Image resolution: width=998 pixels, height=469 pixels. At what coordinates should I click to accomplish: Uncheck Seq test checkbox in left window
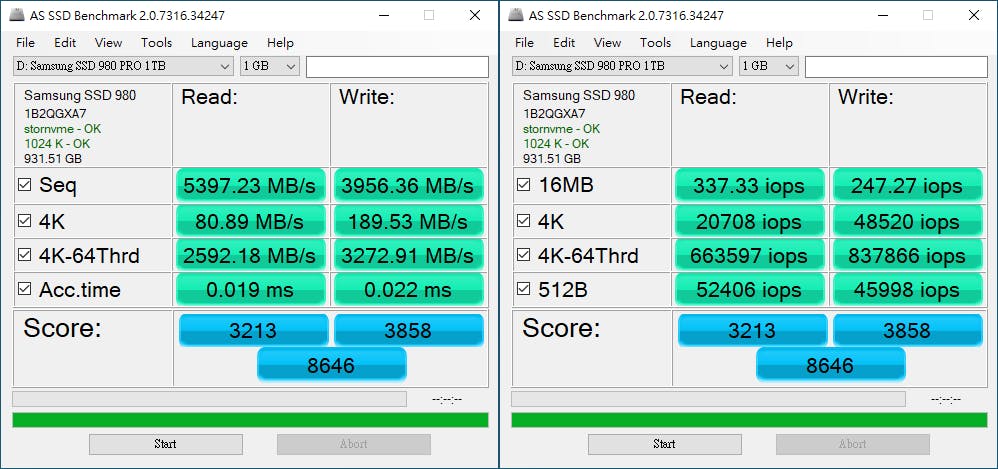tap(24, 185)
